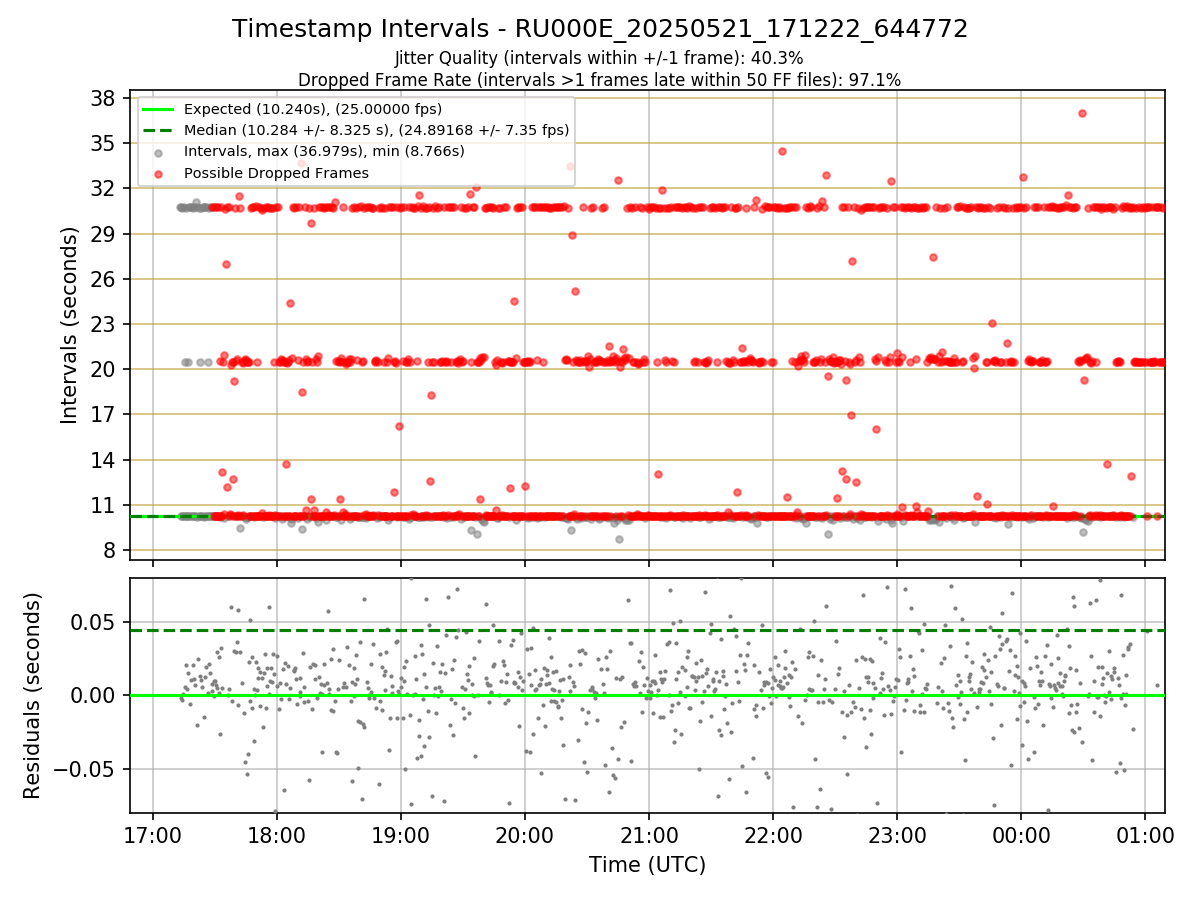This screenshot has width=1200, height=900.
Task: Click the 14 interval tick label
Action: [103, 460]
